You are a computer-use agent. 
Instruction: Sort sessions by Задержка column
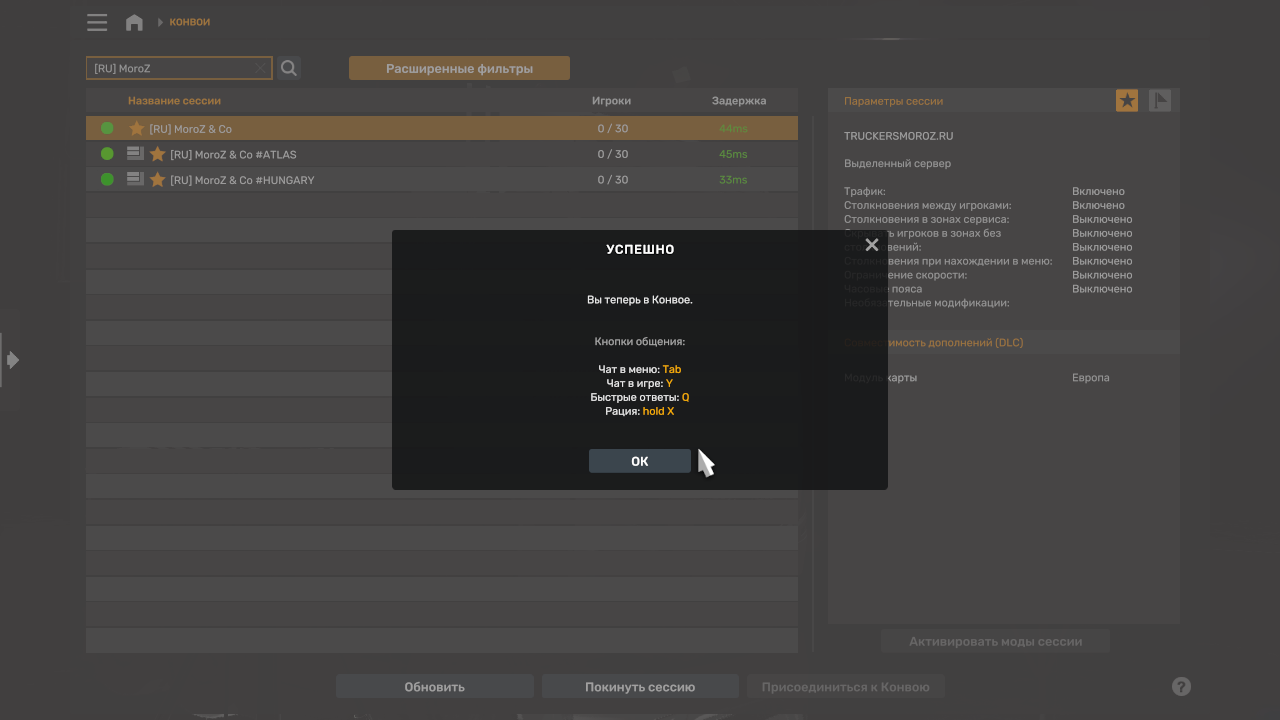click(738, 101)
